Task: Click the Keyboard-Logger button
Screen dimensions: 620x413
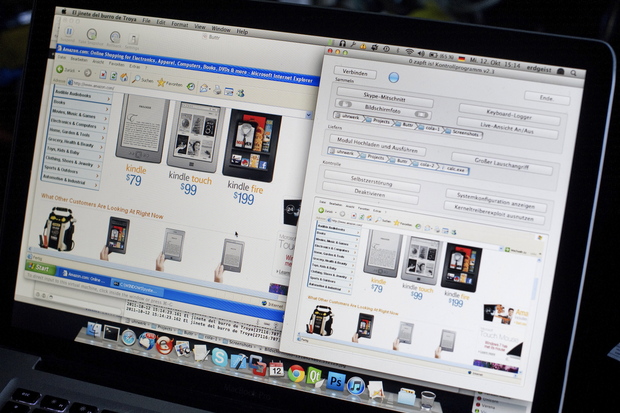Action: coord(509,115)
